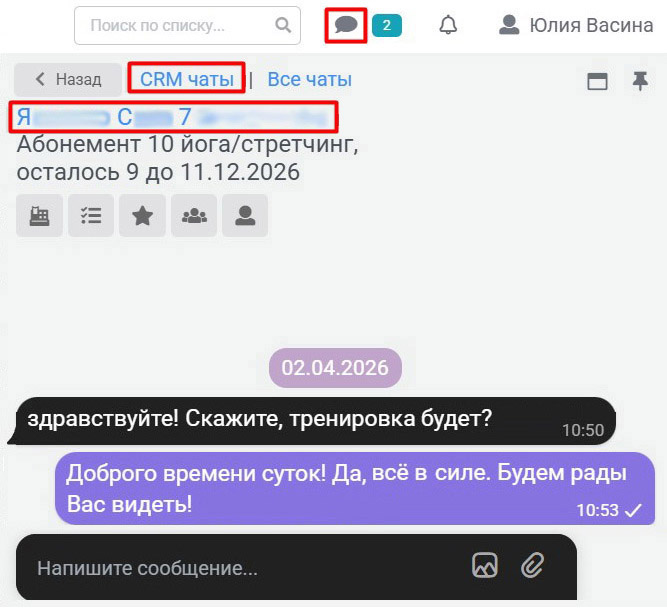667x608 pixels.
Task: Open the chat messages speech bubble icon
Action: click(x=346, y=25)
